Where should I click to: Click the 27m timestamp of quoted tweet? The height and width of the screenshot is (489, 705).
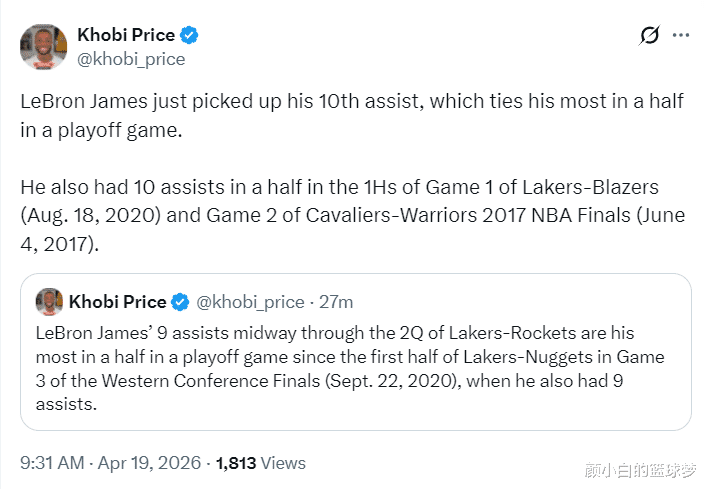click(x=335, y=302)
